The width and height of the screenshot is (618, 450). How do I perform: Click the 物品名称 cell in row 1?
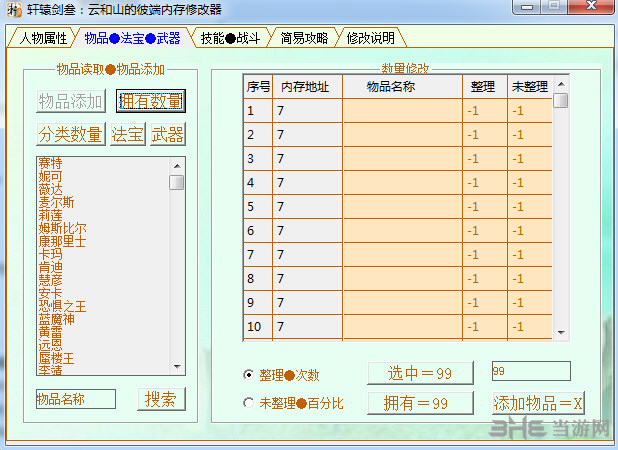(x=403, y=110)
